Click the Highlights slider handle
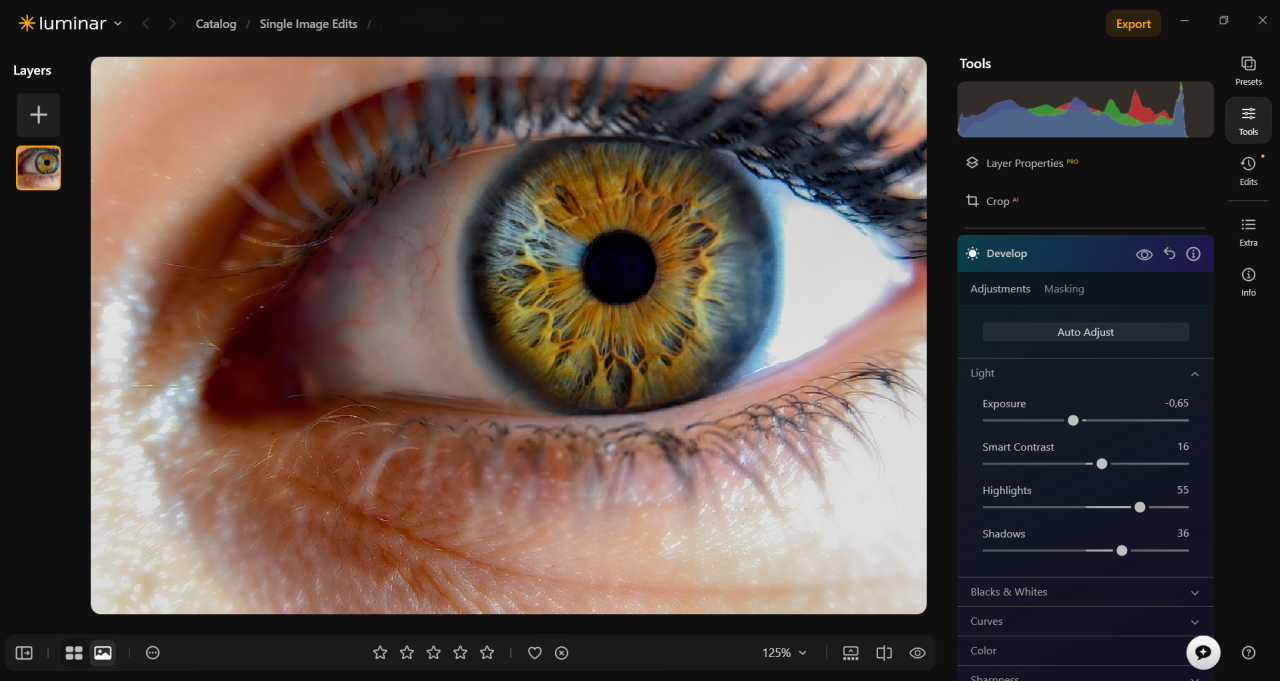The image size is (1280, 681). pyautogui.click(x=1140, y=507)
